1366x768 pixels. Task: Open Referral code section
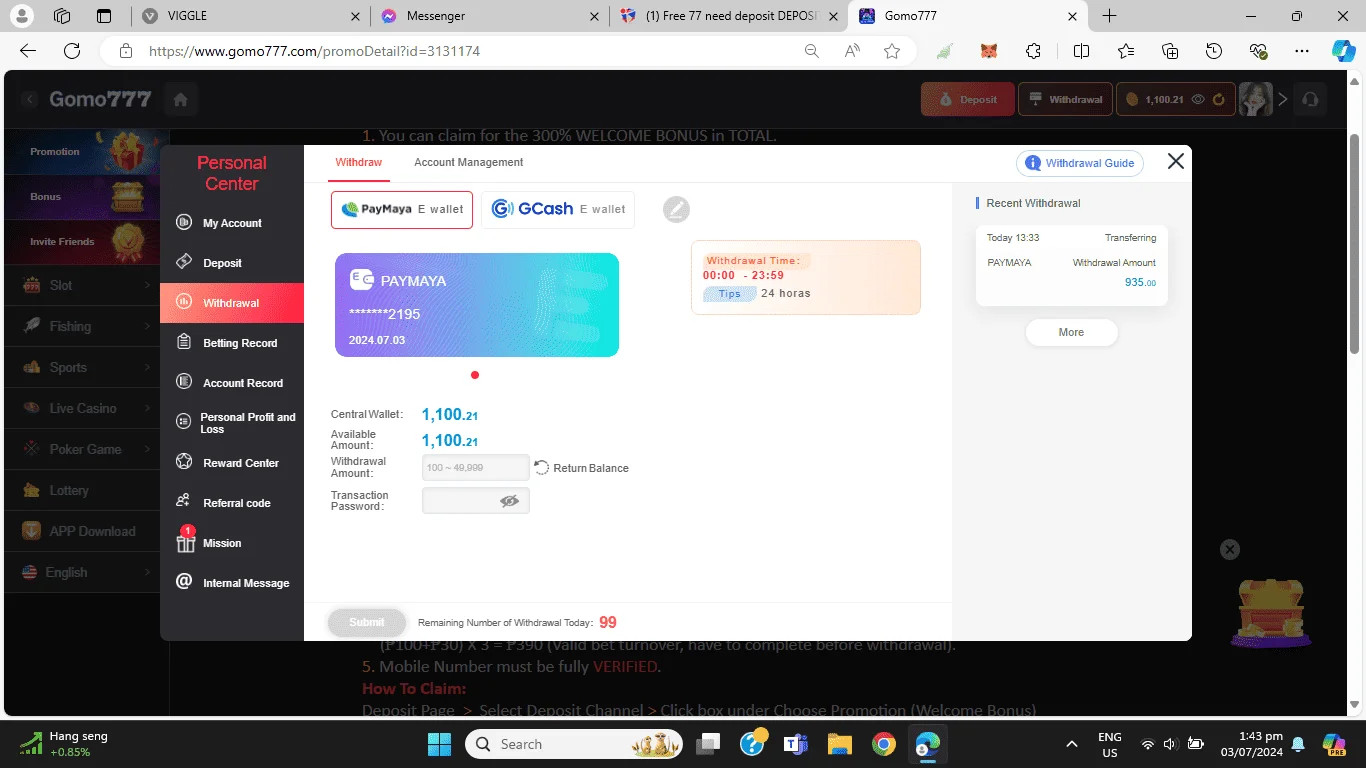(x=232, y=503)
